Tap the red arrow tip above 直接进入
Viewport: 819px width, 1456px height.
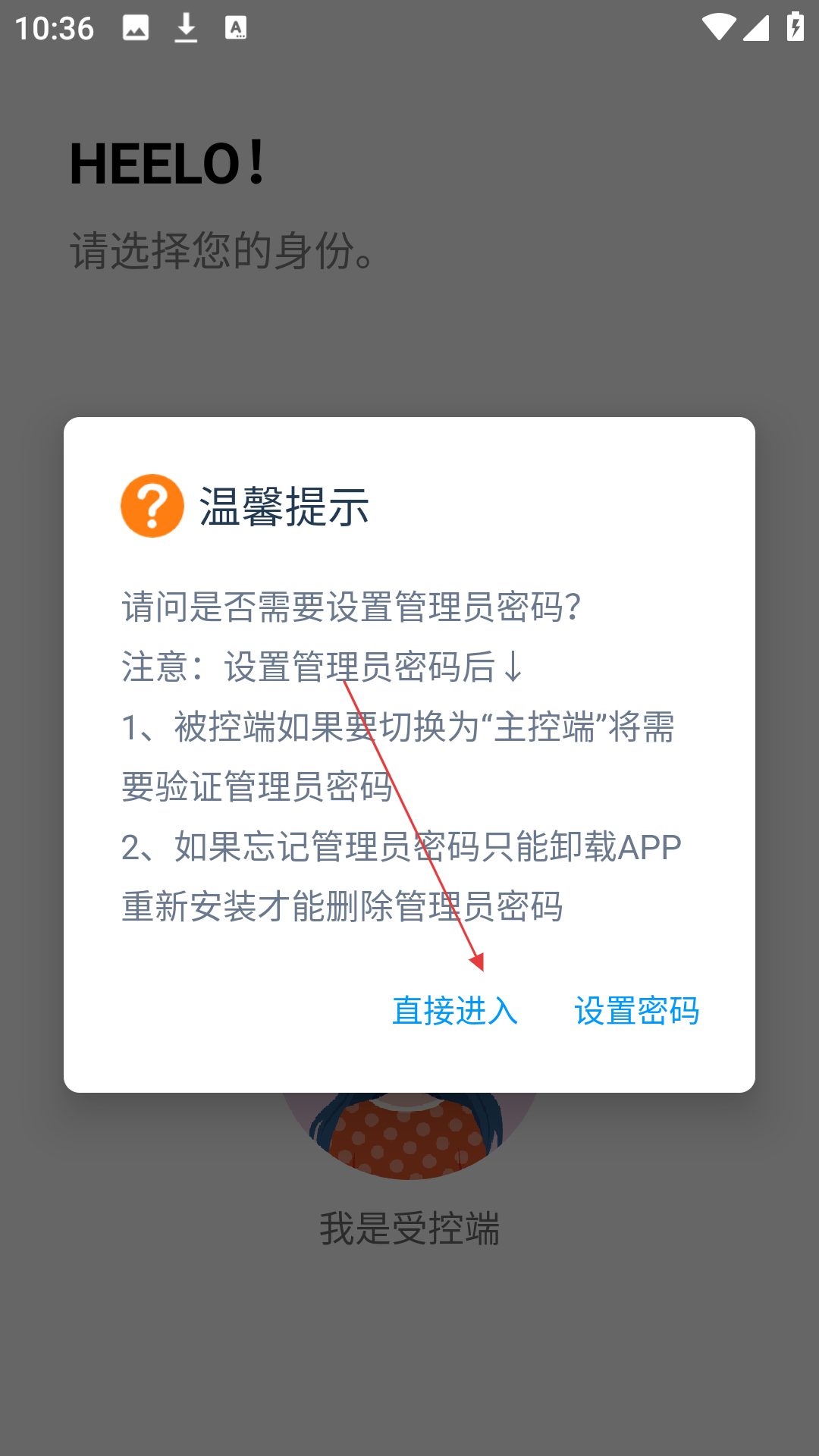[478, 963]
